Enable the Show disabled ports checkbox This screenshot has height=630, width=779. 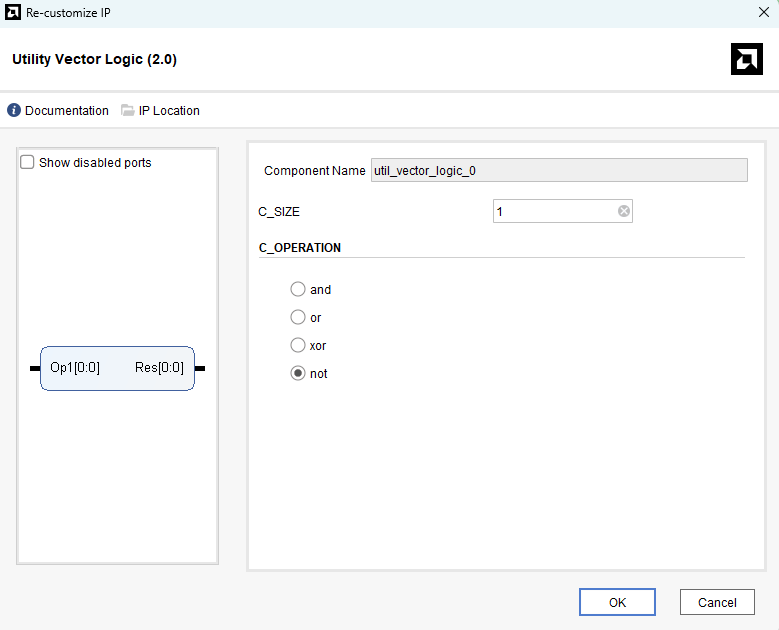(x=28, y=162)
